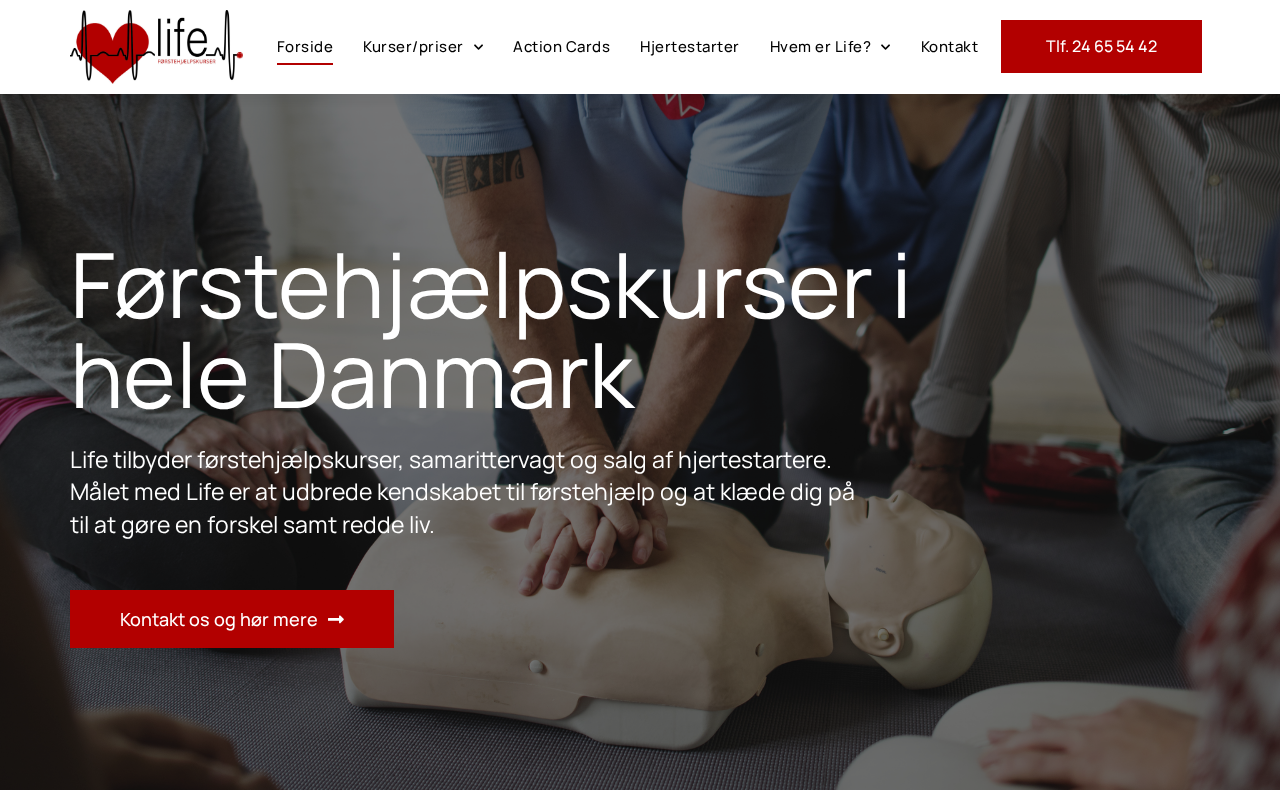Screen dimensions: 1280x800
Task: Go to the Forside page
Action: [x=305, y=47]
